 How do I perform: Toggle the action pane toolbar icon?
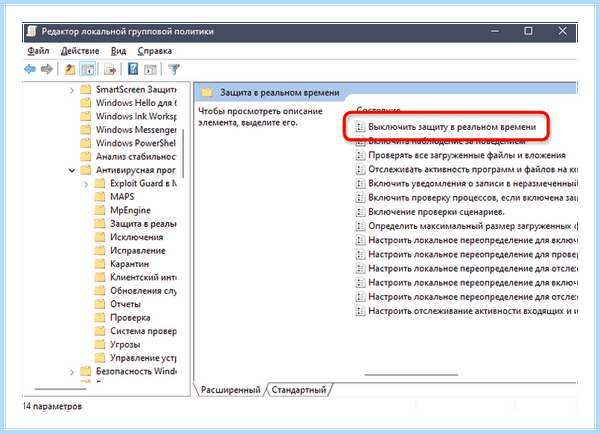150,69
